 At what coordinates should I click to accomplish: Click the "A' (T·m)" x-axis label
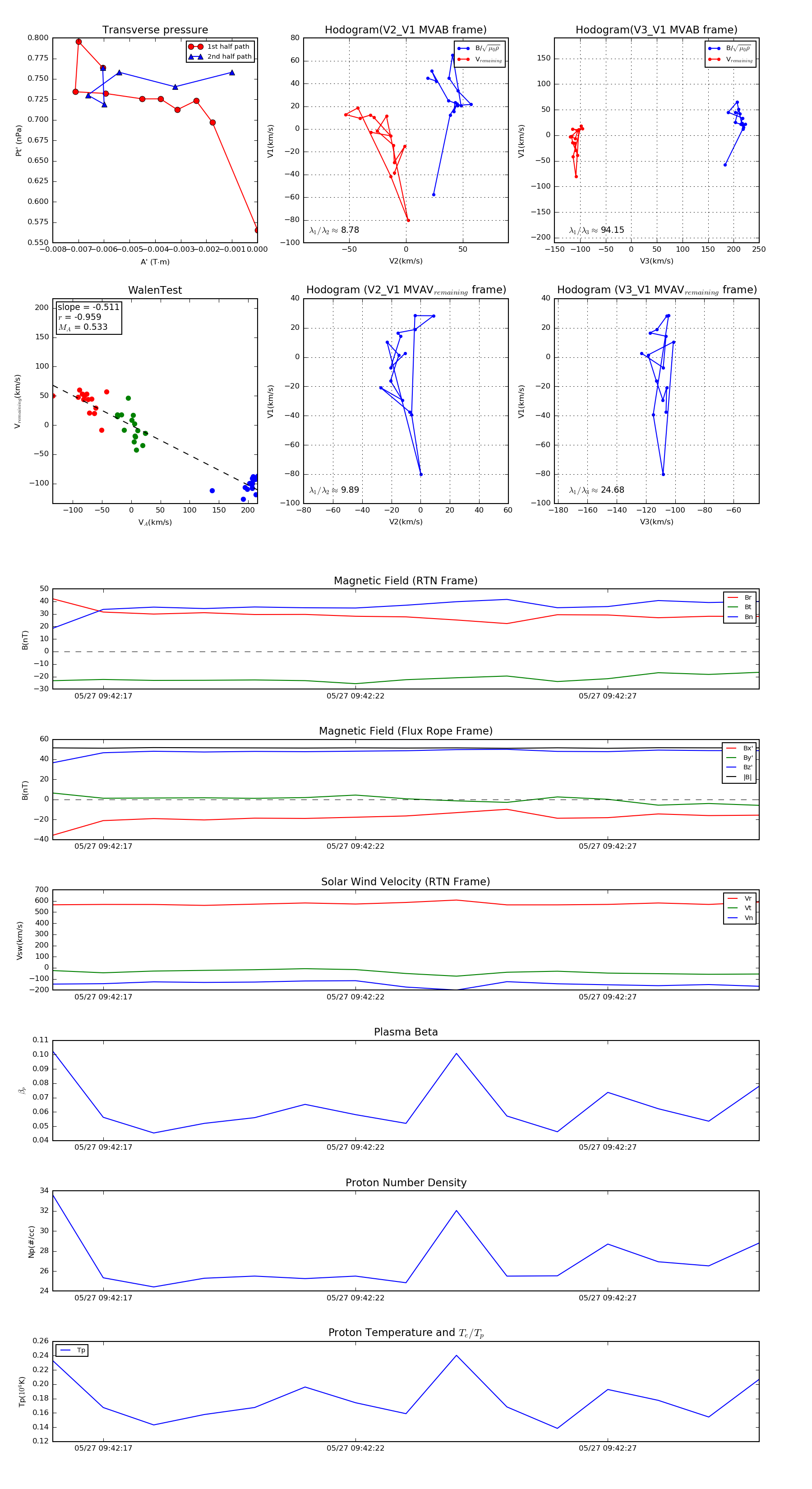coord(155,262)
